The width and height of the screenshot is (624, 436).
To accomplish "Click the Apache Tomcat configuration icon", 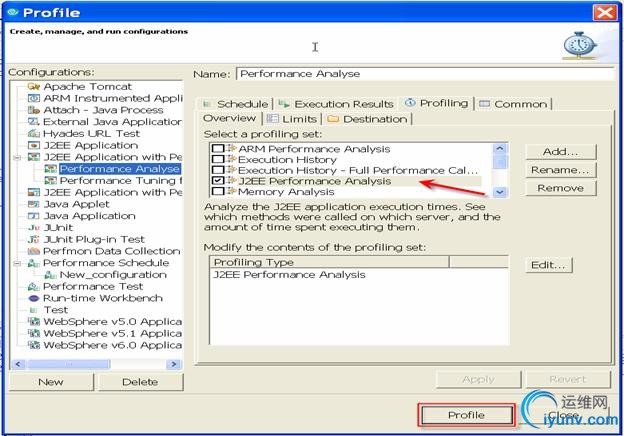I will [34, 86].
